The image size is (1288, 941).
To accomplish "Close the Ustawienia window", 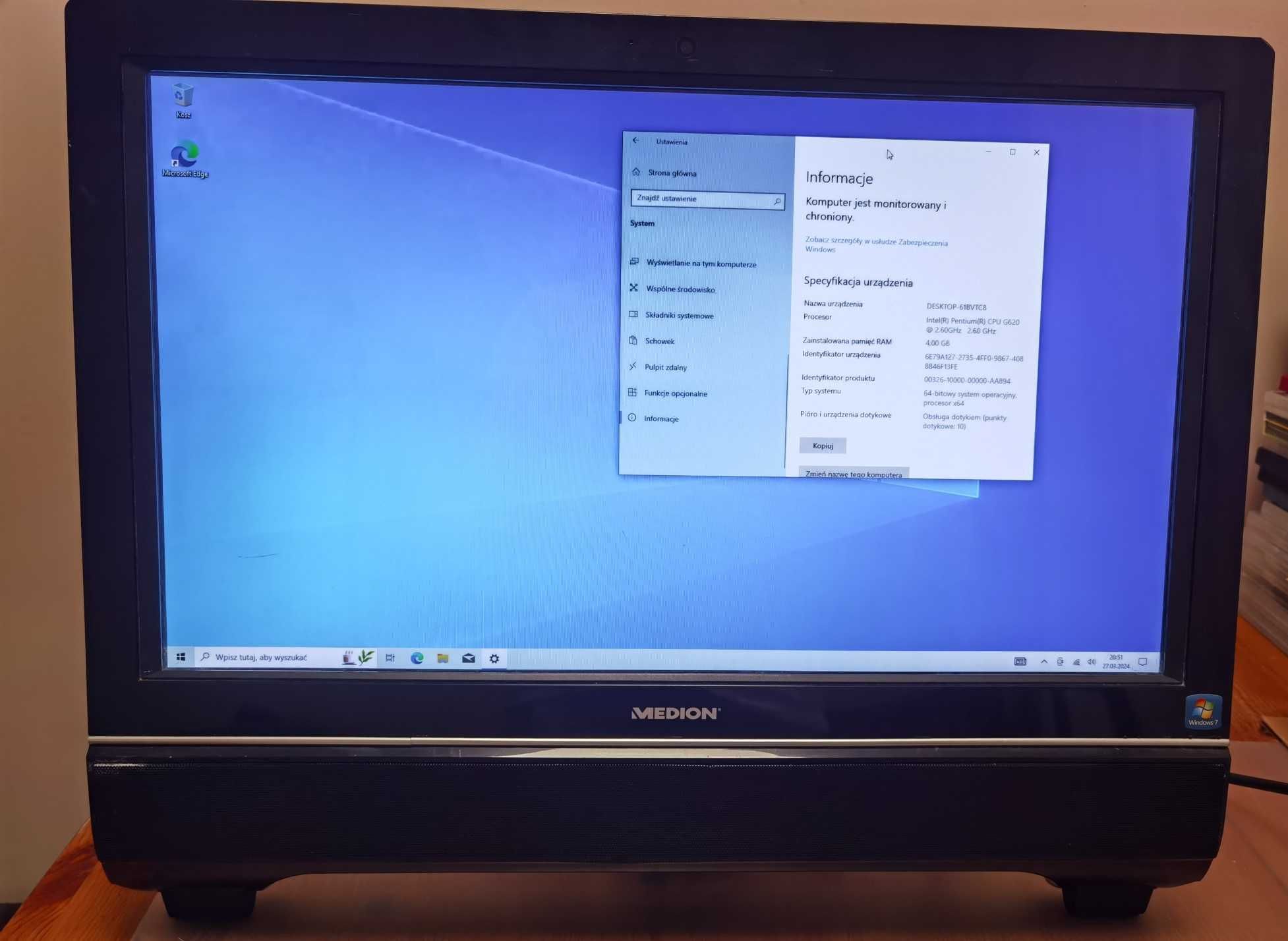I will pyautogui.click(x=1037, y=153).
